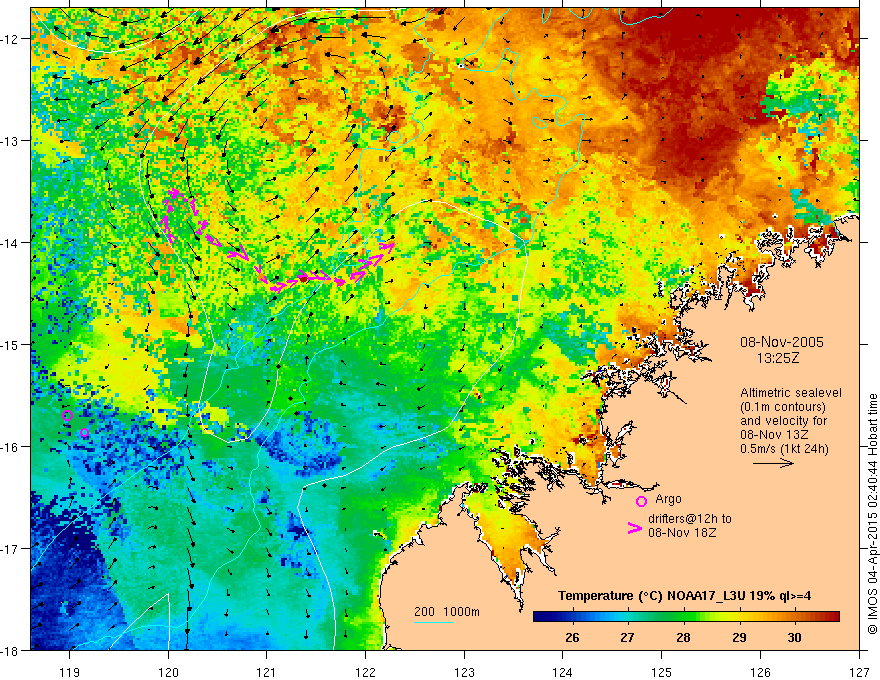The image size is (880, 680).
Task: Click the magenta Argo circle in the legend
Action: 641,501
